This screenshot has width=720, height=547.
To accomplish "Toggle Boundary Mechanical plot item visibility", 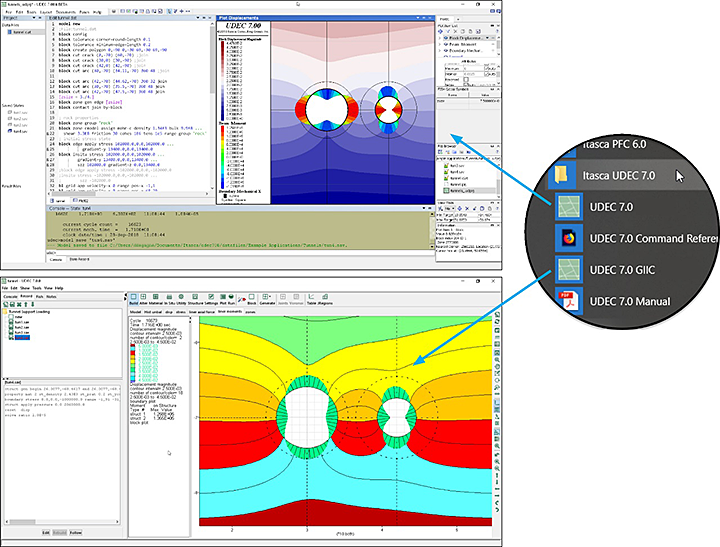I will (445, 51).
